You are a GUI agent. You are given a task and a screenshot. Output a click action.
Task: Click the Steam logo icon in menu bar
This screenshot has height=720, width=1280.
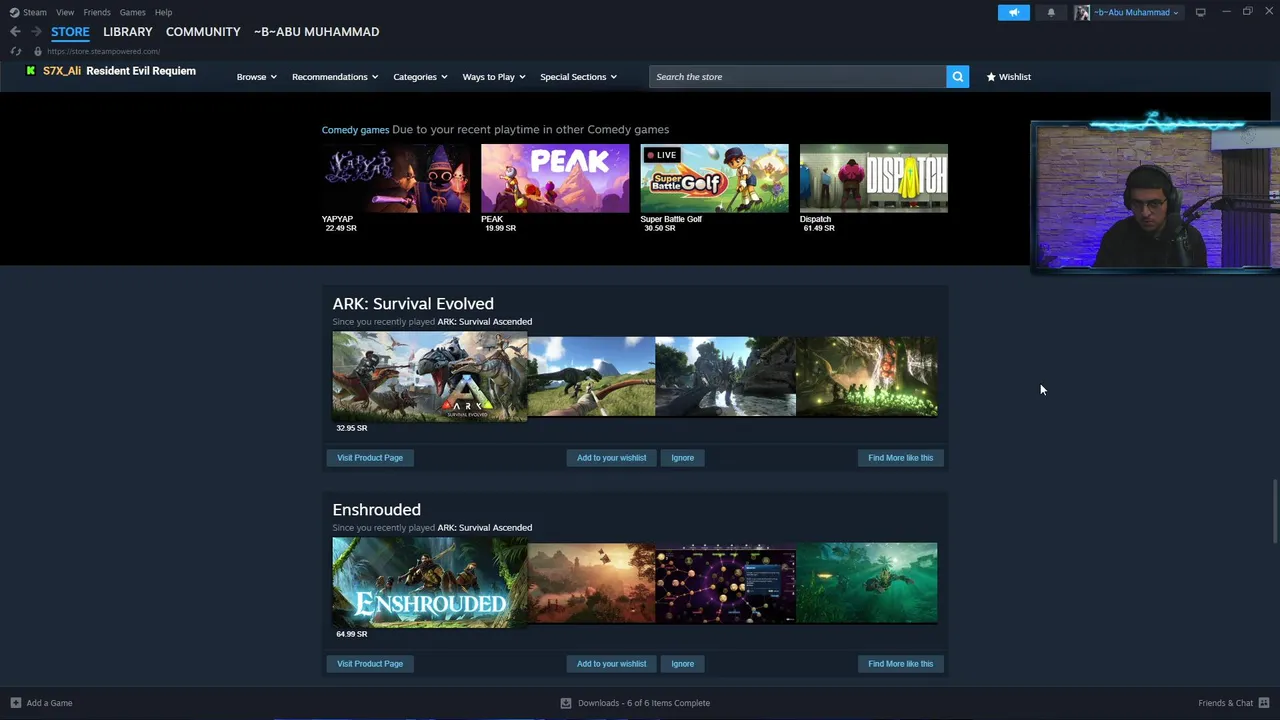[x=14, y=12]
